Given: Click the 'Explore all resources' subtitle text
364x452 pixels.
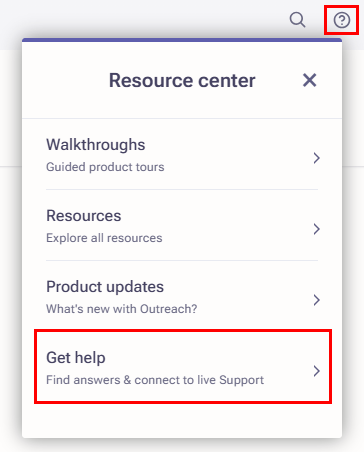Looking at the screenshot, I should click(104, 238).
